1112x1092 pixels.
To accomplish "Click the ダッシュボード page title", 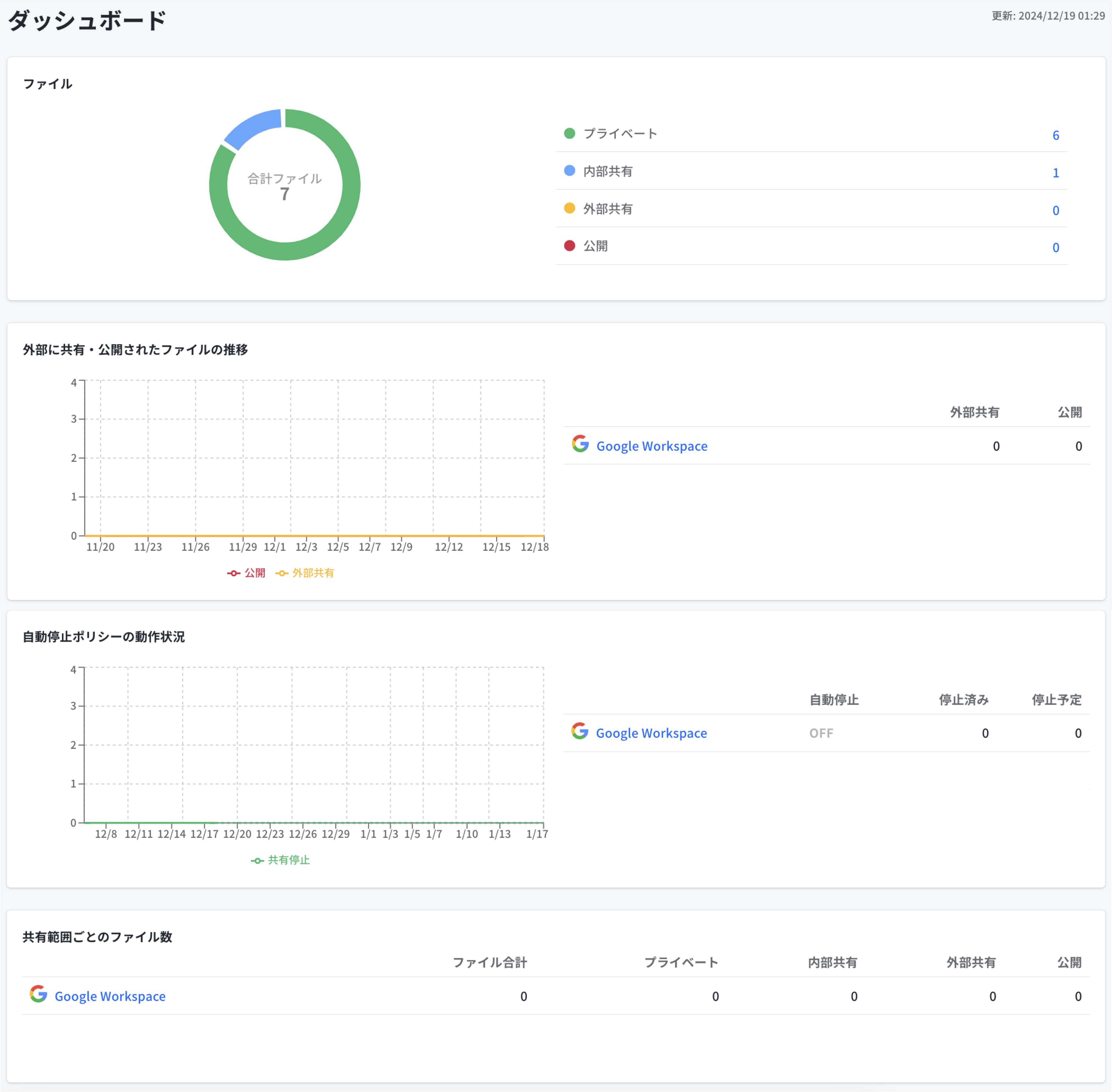I will coord(87,21).
